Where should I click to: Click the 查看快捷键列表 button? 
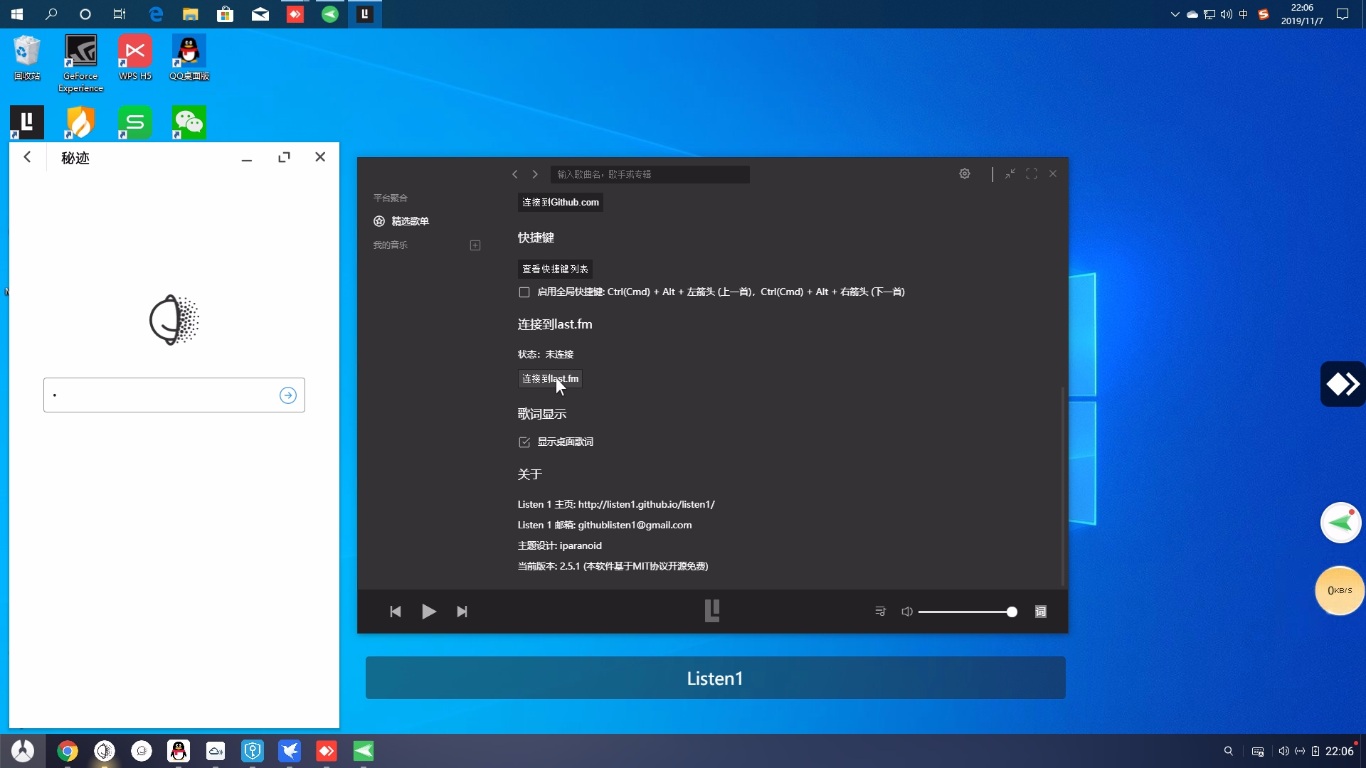tap(555, 269)
